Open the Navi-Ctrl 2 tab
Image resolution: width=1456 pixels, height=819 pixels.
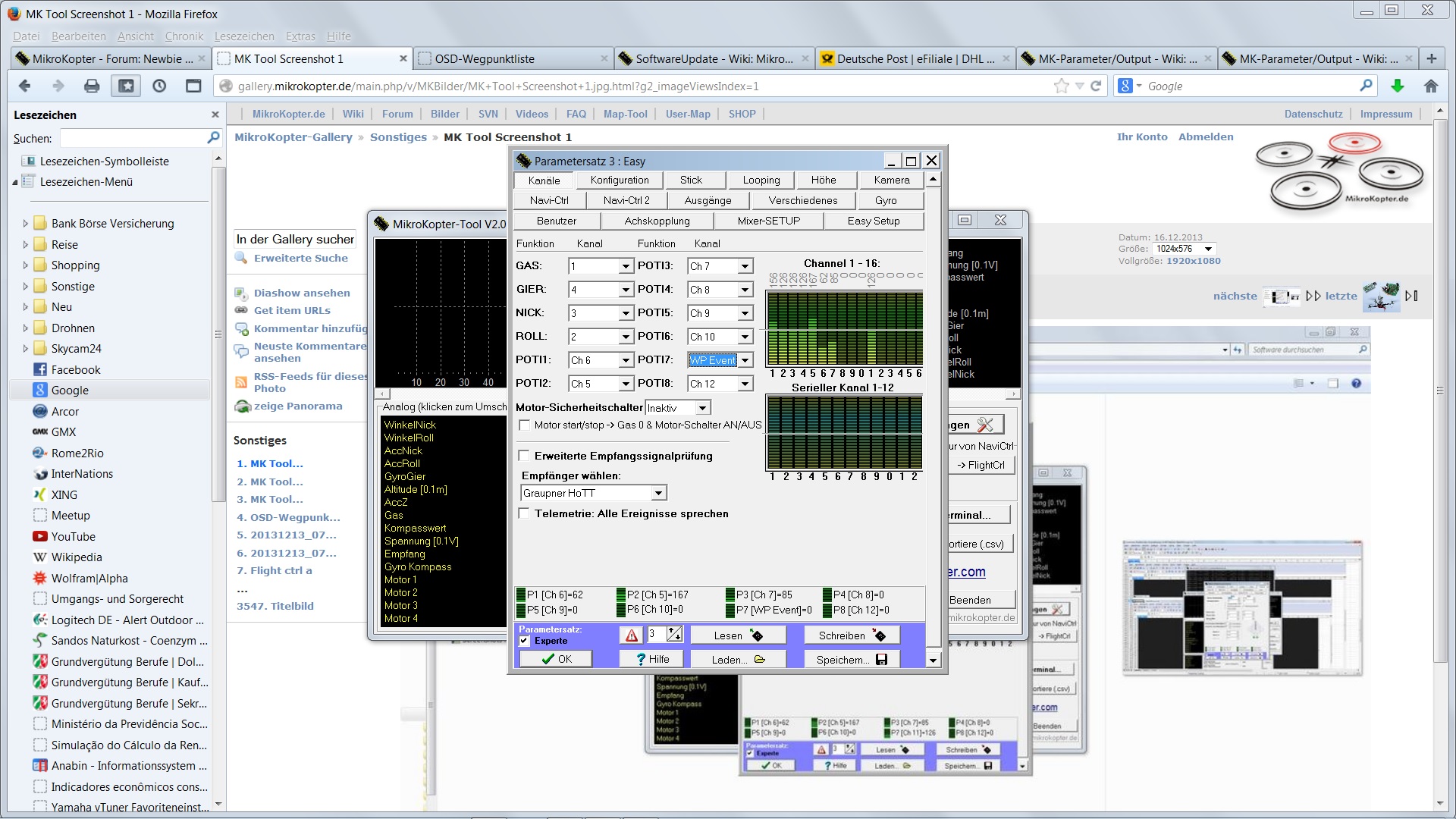pyautogui.click(x=626, y=200)
